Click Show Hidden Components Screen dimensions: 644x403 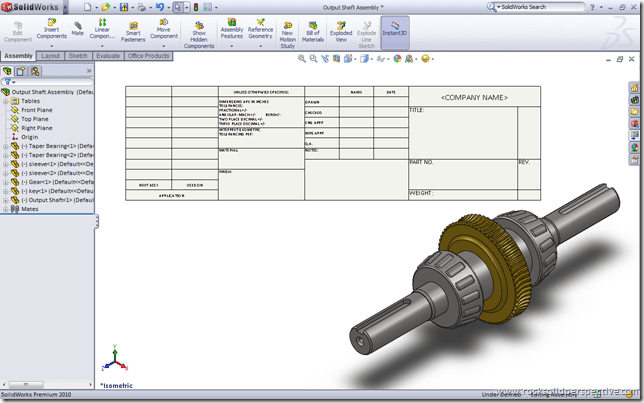(x=199, y=35)
